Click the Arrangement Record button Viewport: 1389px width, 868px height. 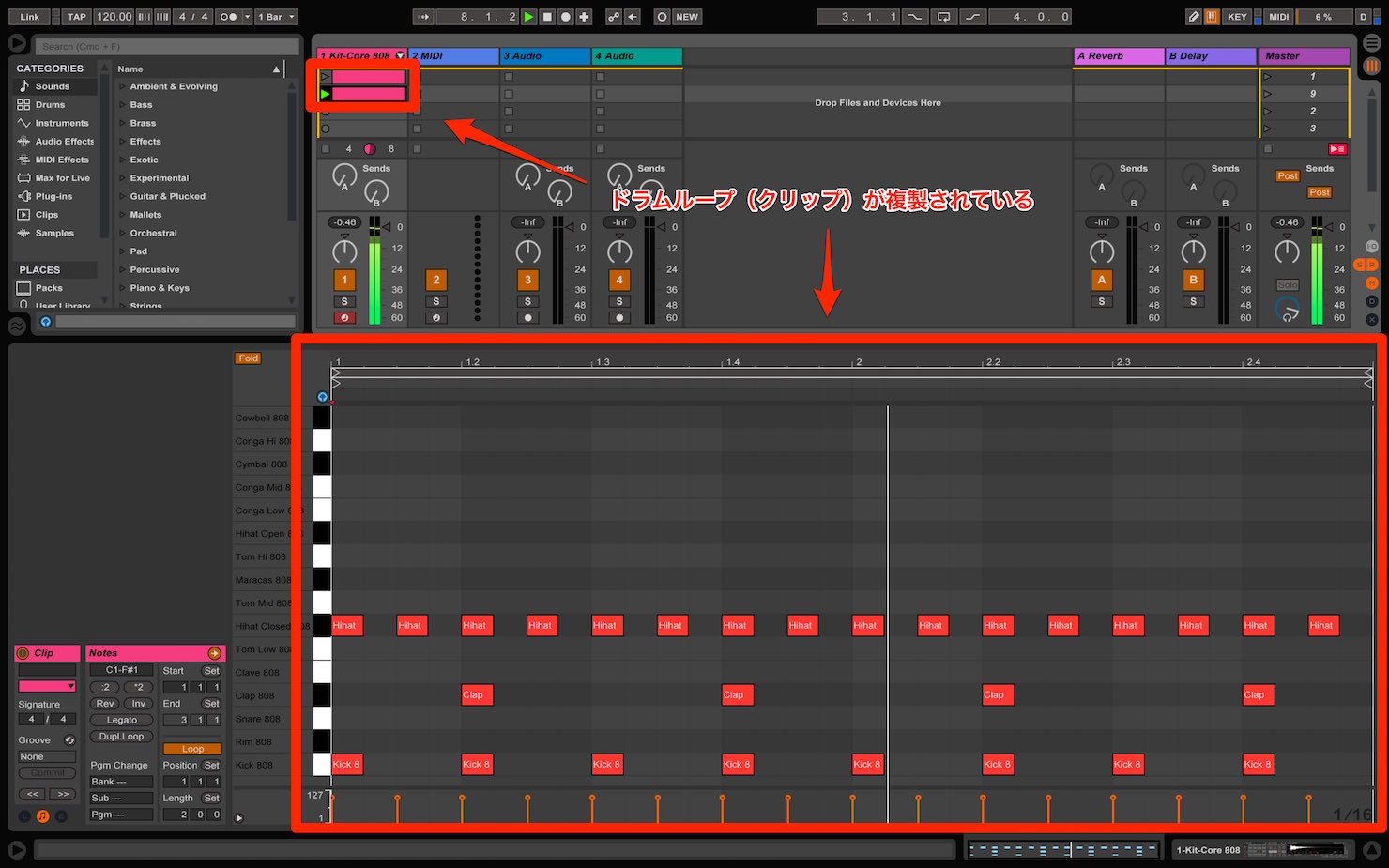pyautogui.click(x=566, y=17)
